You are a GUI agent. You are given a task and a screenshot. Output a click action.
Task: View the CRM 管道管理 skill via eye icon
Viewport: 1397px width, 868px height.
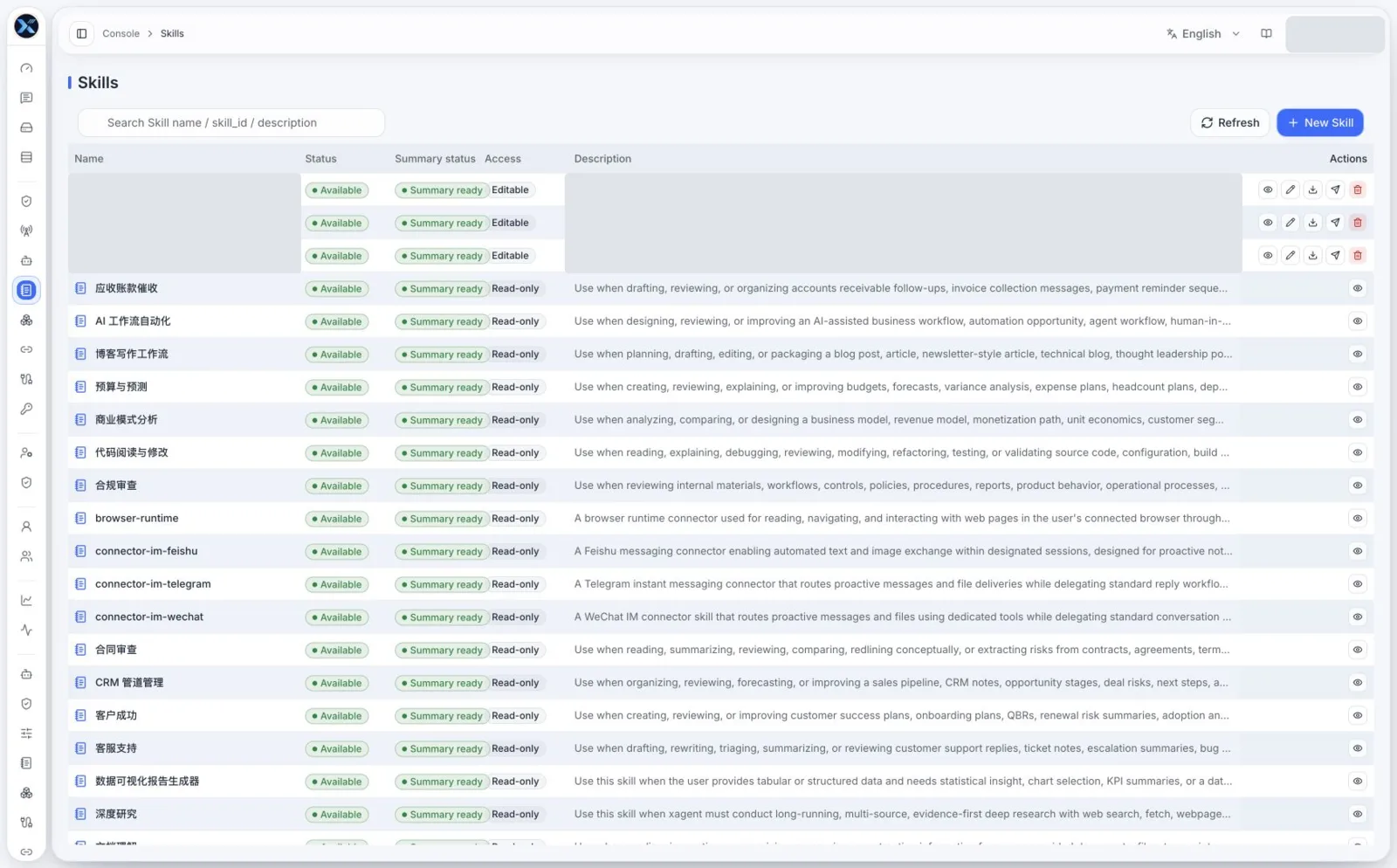(x=1357, y=683)
